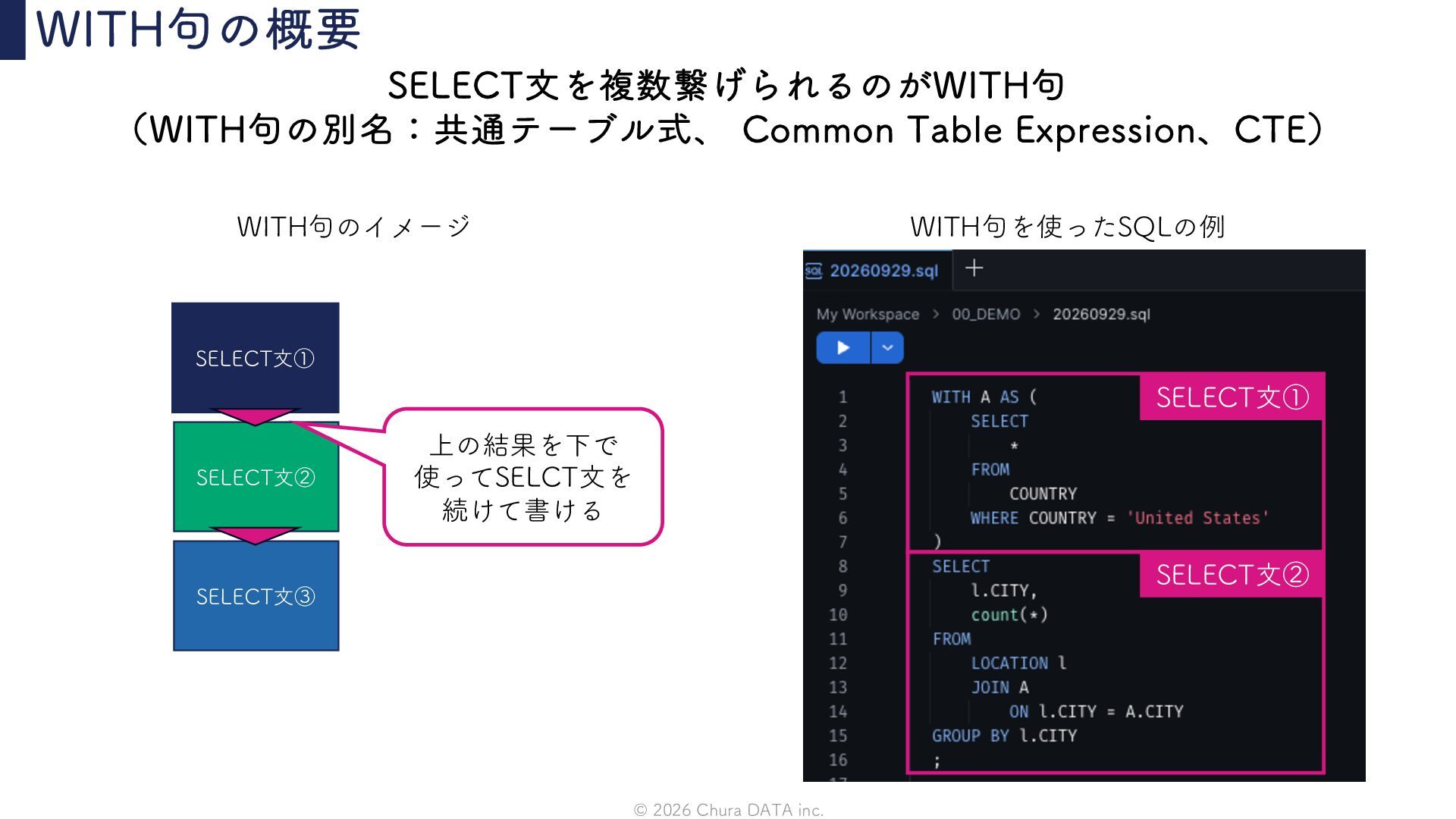Click the pink SELECT文② label in editor
The width and height of the screenshot is (1456, 819).
(x=1232, y=575)
